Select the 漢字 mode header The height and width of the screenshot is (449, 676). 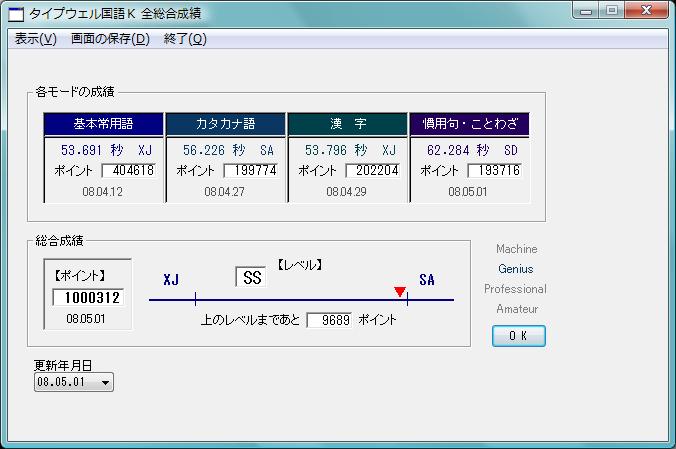347,124
